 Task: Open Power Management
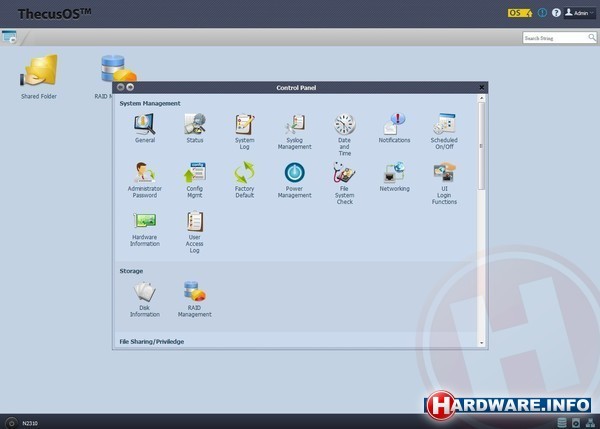(x=295, y=180)
